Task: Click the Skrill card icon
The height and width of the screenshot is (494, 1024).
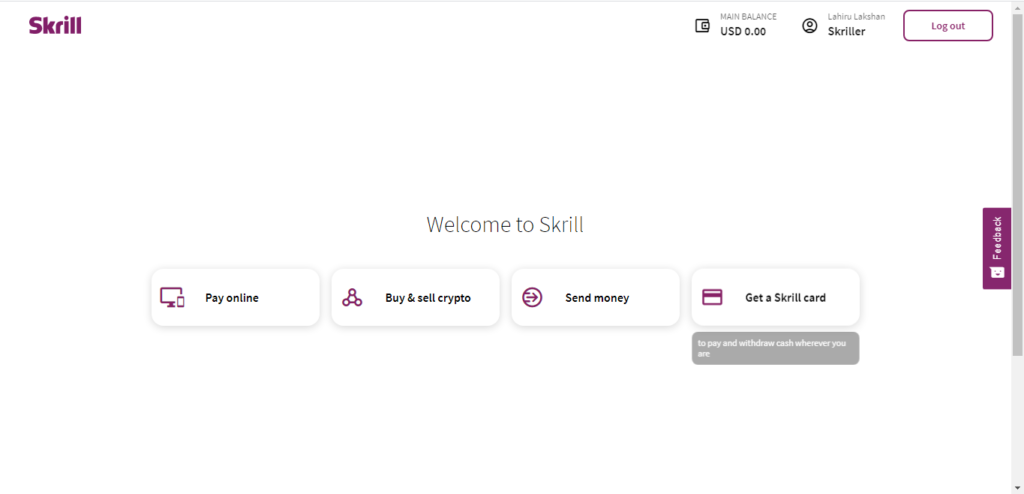Action: [x=712, y=297]
